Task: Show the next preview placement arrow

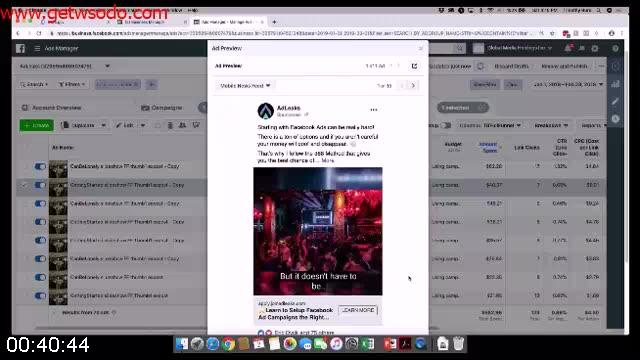Action: point(413,86)
